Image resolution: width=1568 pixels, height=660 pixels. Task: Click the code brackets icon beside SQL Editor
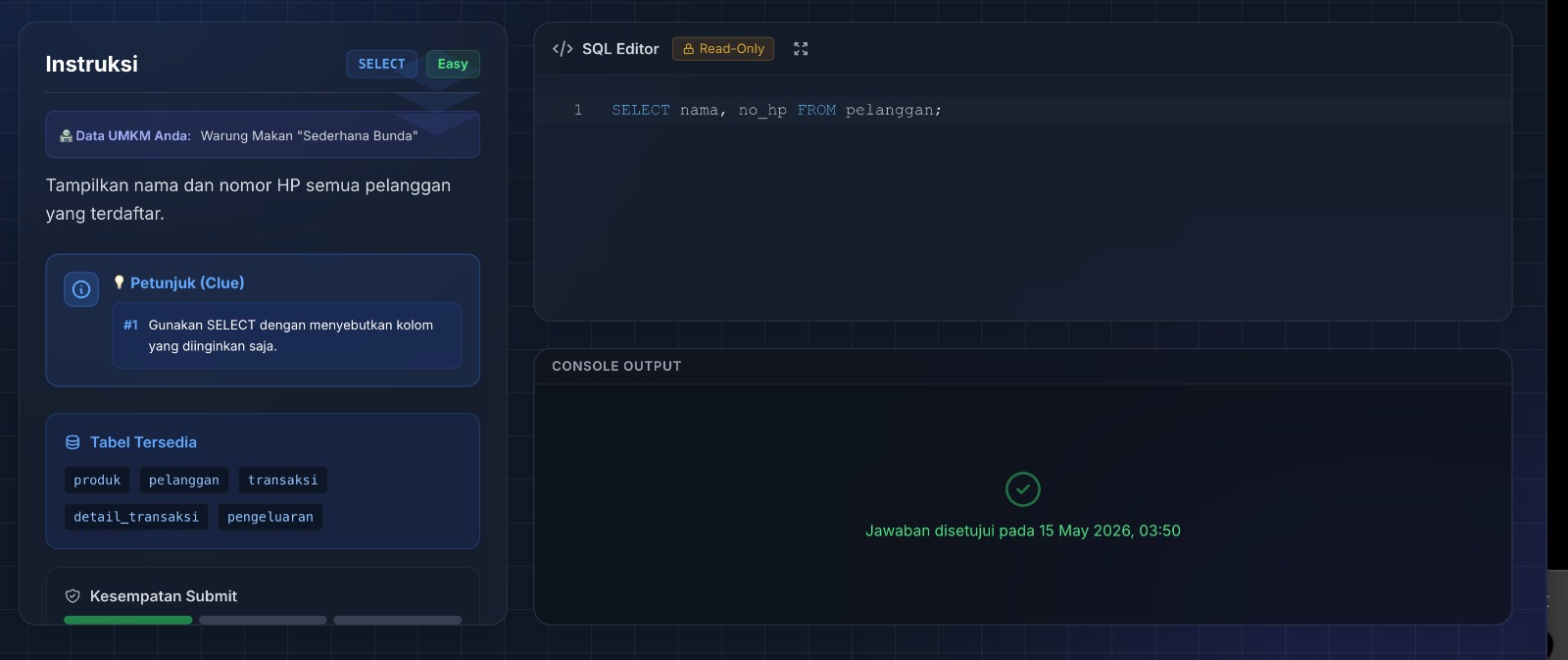point(563,49)
